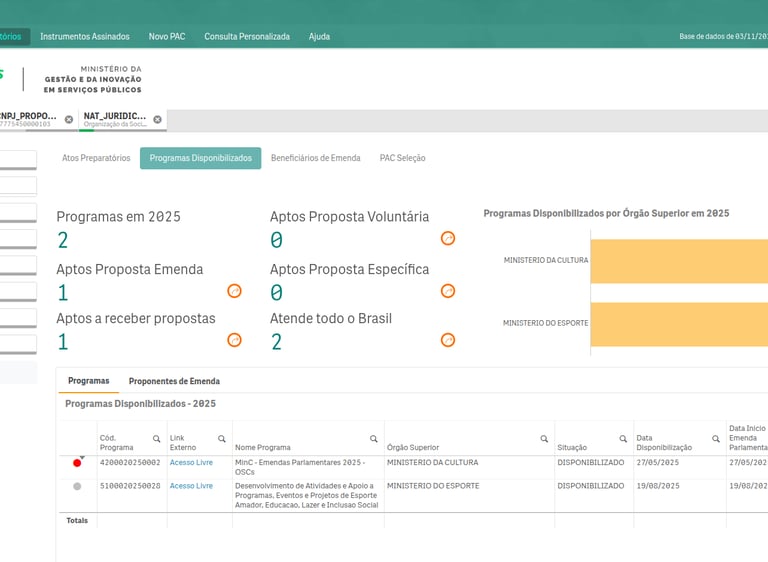
Task: Select Programas Disponibilizados tab
Action: pyautogui.click(x=200, y=158)
